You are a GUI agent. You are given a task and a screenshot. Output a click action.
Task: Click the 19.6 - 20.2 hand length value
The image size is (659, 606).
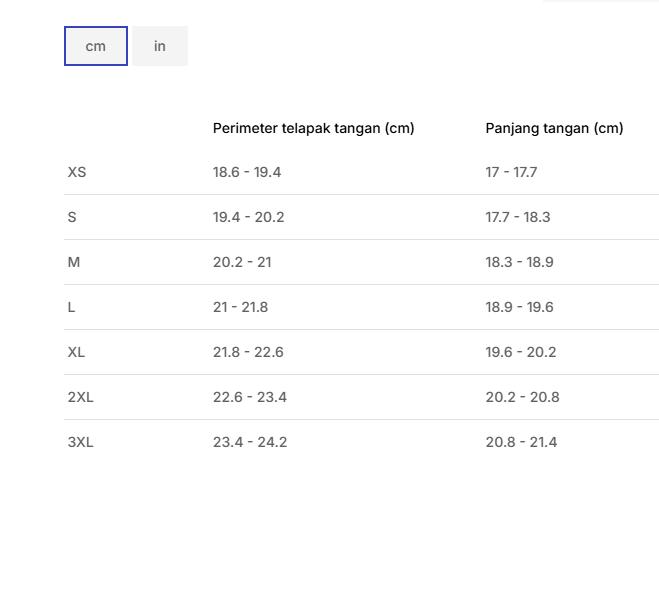tap(520, 352)
